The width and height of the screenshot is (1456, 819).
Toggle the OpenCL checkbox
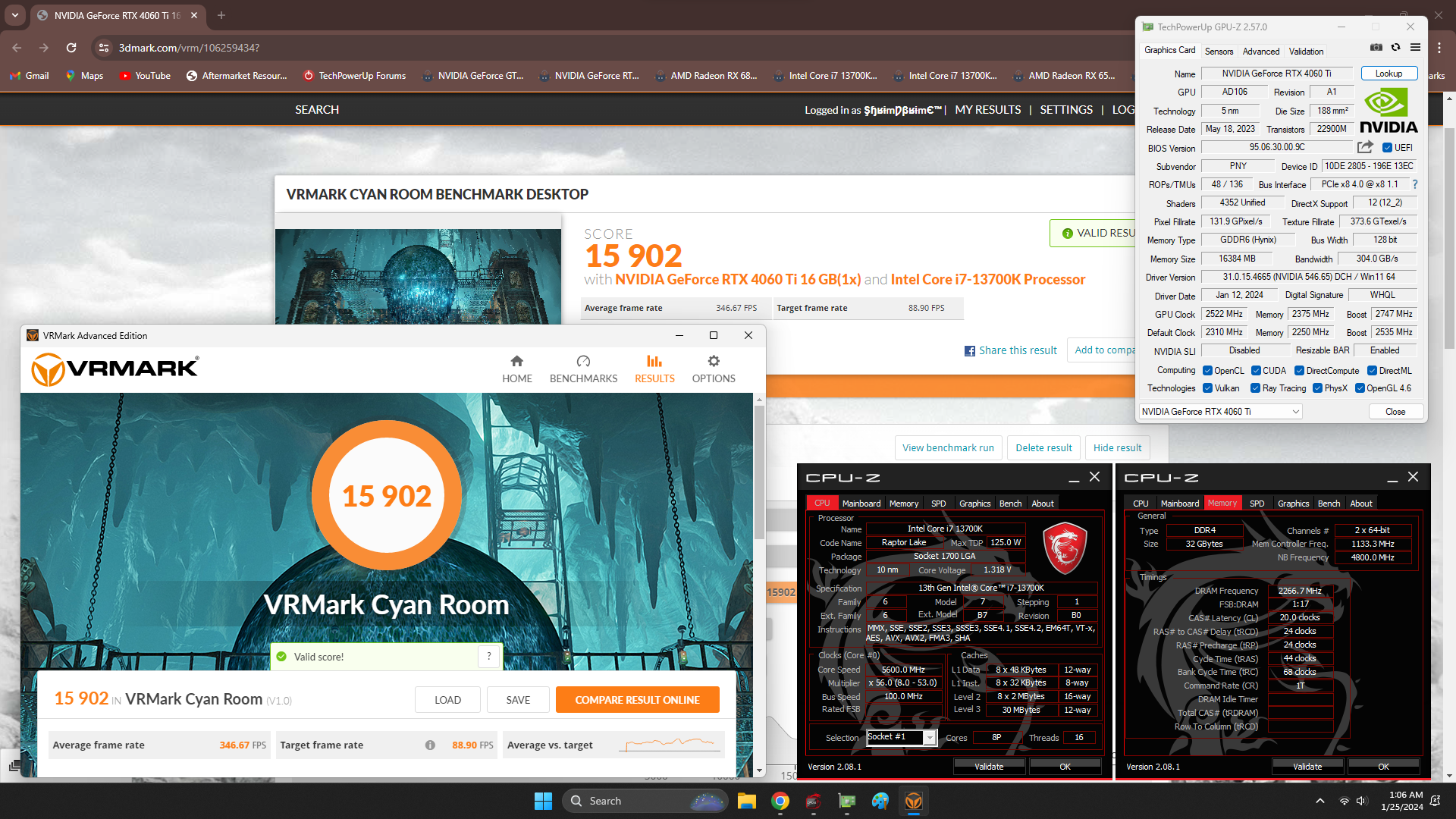click(1207, 371)
